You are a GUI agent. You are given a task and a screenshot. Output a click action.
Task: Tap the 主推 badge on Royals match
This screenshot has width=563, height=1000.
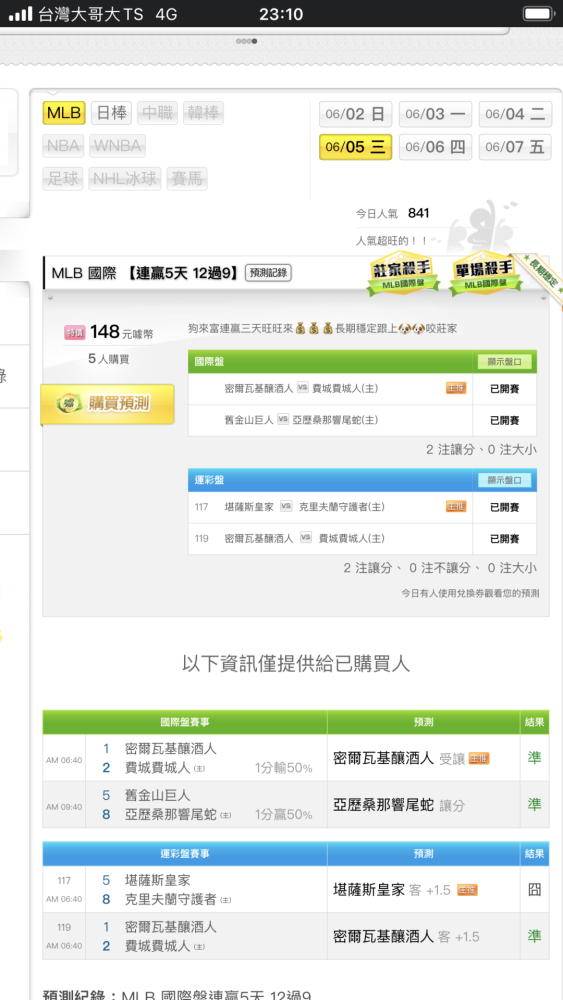click(x=456, y=506)
